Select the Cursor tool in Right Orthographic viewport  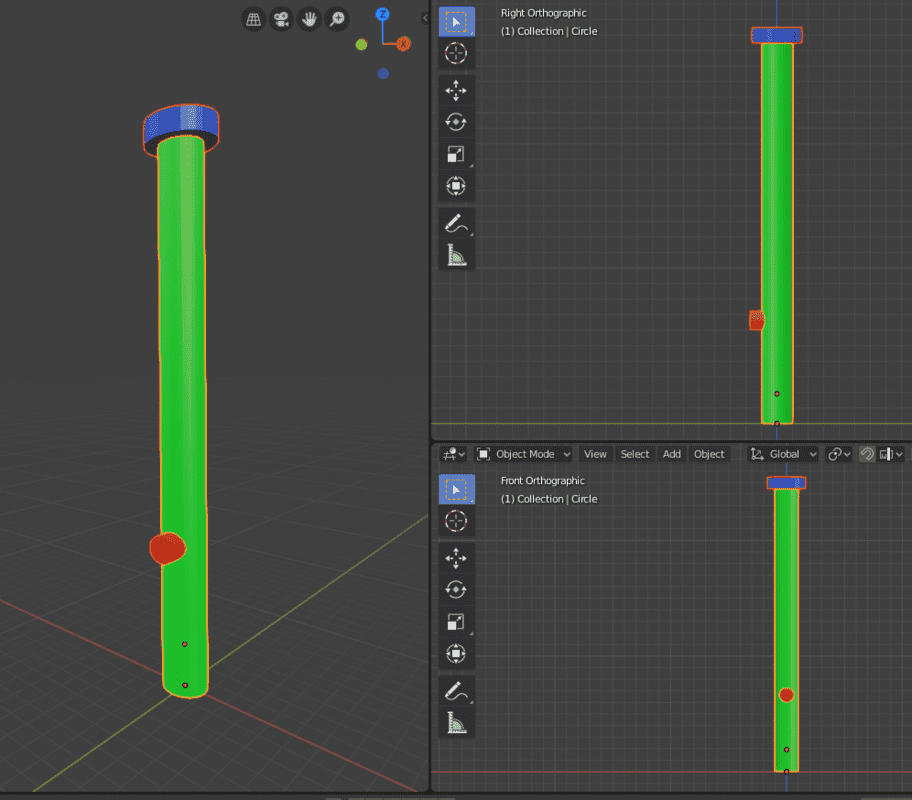click(x=456, y=54)
